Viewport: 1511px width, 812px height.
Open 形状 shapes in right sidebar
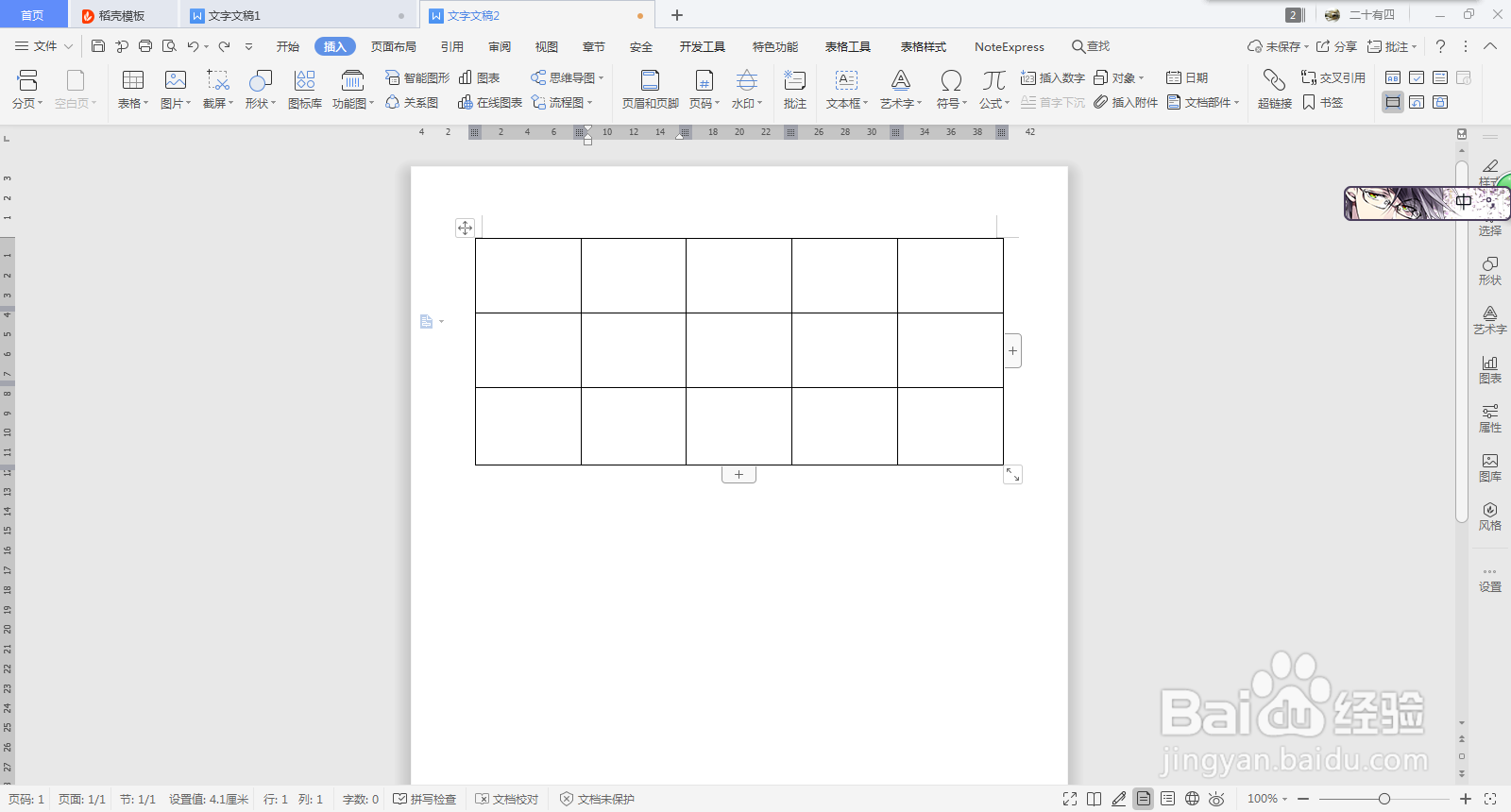tap(1490, 271)
